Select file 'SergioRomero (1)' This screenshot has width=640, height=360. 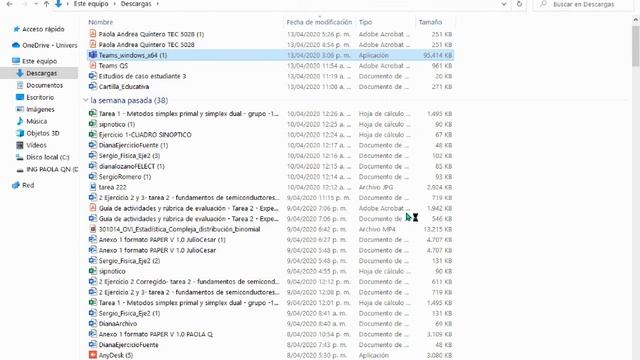(124, 177)
